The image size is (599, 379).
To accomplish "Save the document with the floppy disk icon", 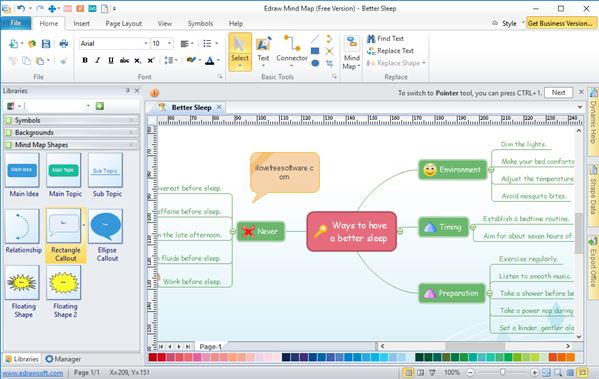I will pos(46,44).
